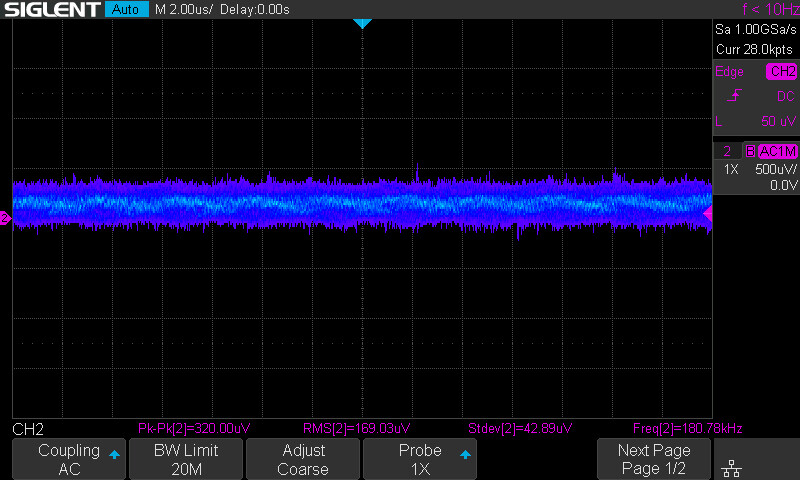This screenshot has height=480, width=800.
Task: Click the Stdev[2]=42.89uV measurement
Action: click(x=520, y=428)
